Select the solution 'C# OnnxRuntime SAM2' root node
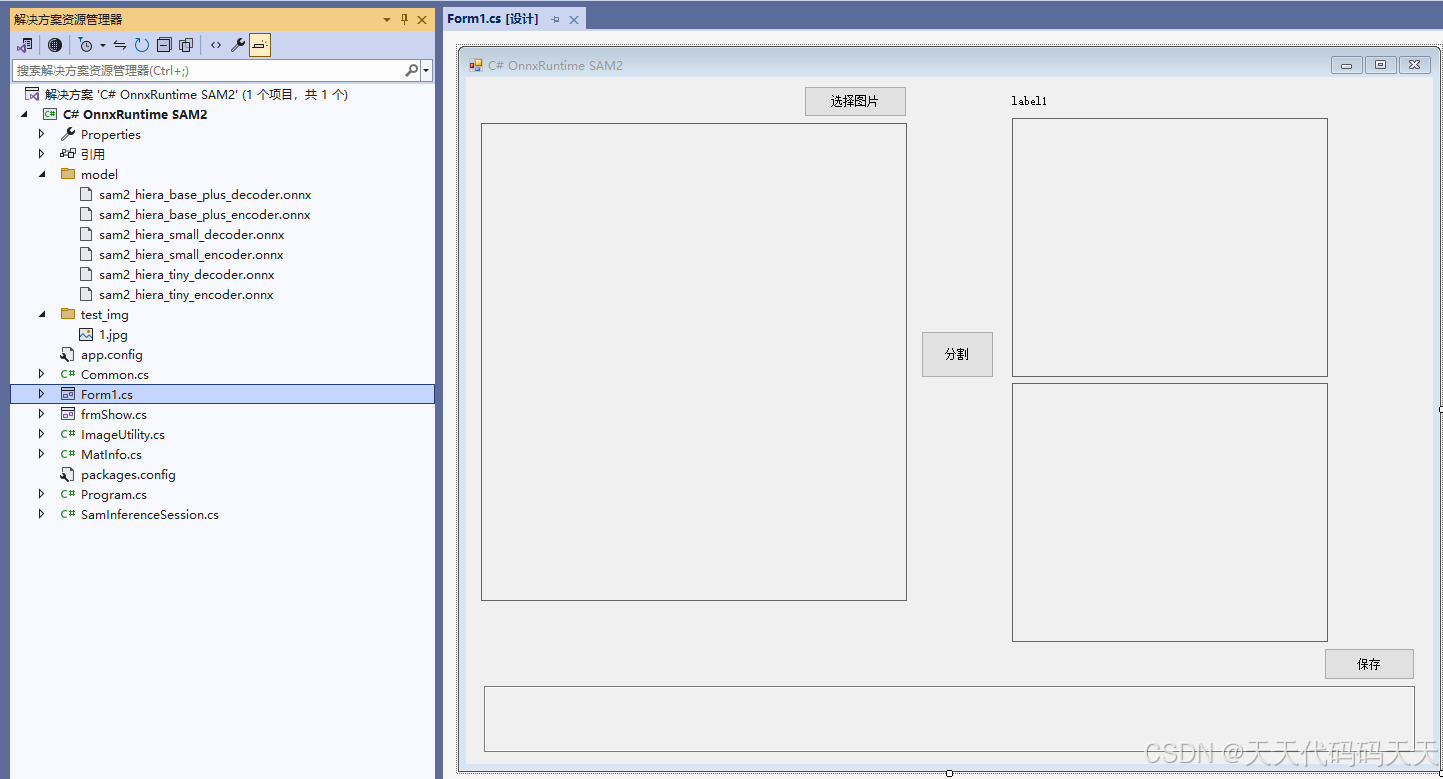Image resolution: width=1443 pixels, height=779 pixels. [x=196, y=95]
